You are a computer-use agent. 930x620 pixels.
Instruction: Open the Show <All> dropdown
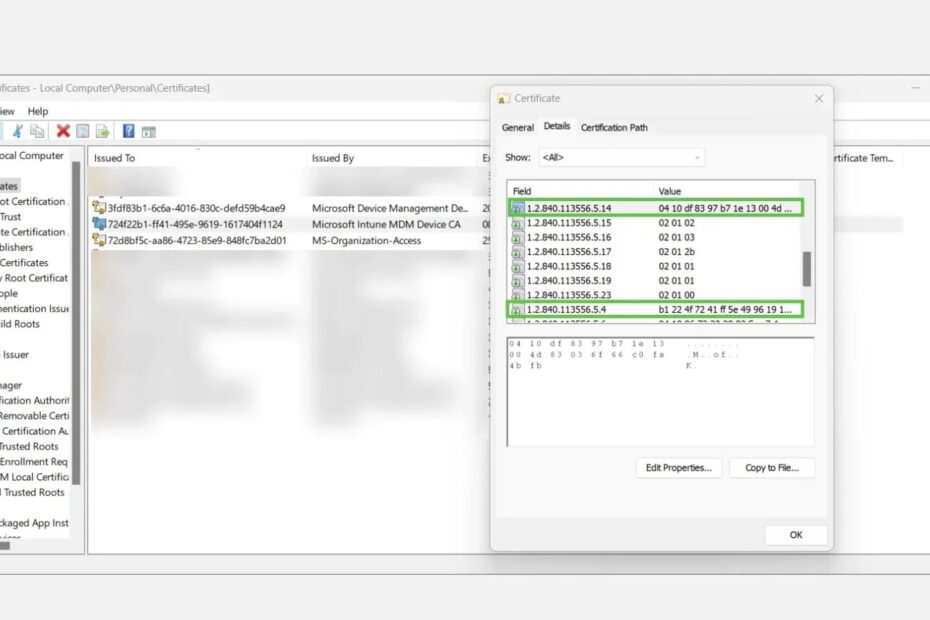coord(621,157)
